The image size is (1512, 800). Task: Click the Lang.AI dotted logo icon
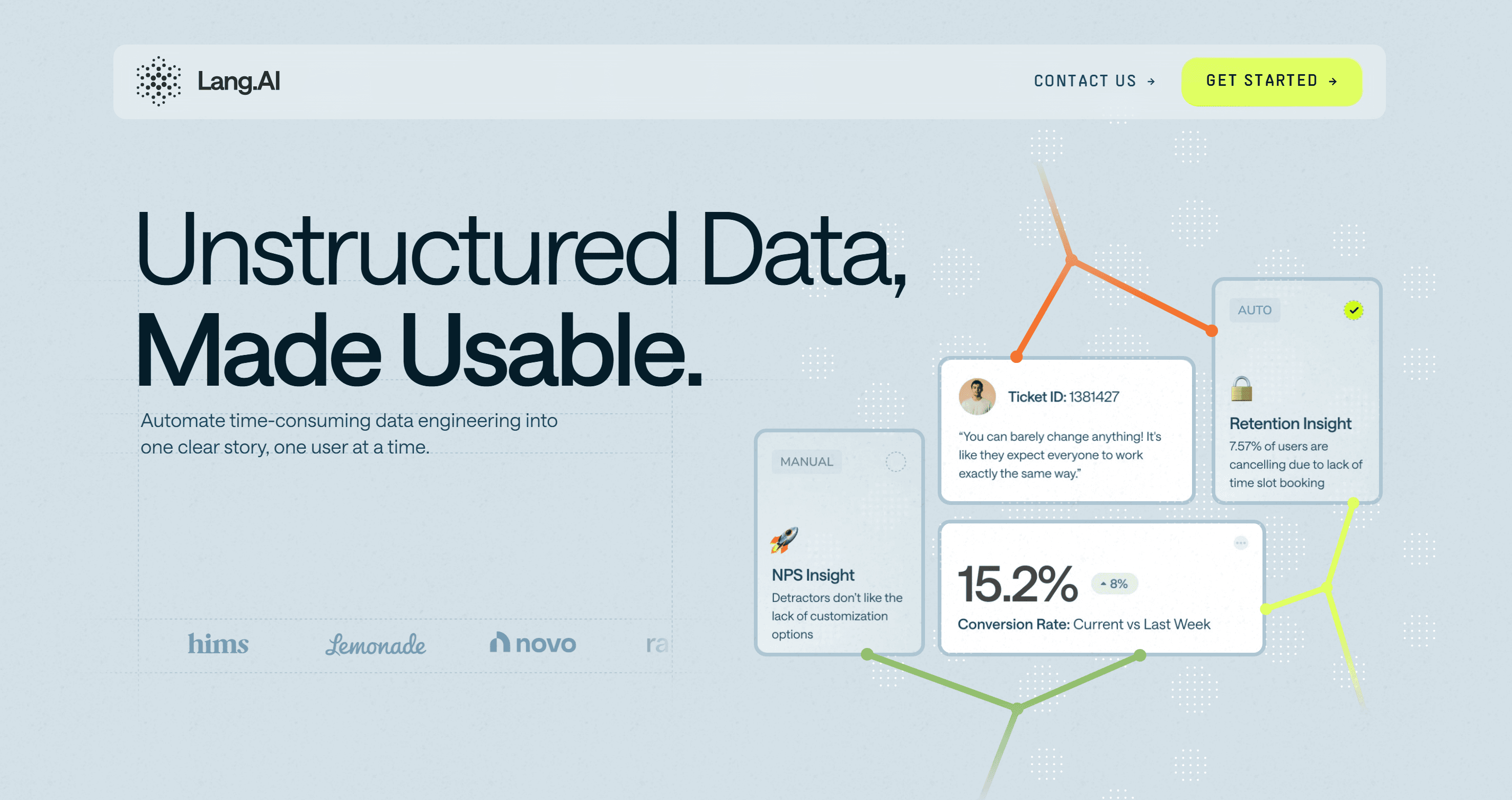[x=158, y=81]
